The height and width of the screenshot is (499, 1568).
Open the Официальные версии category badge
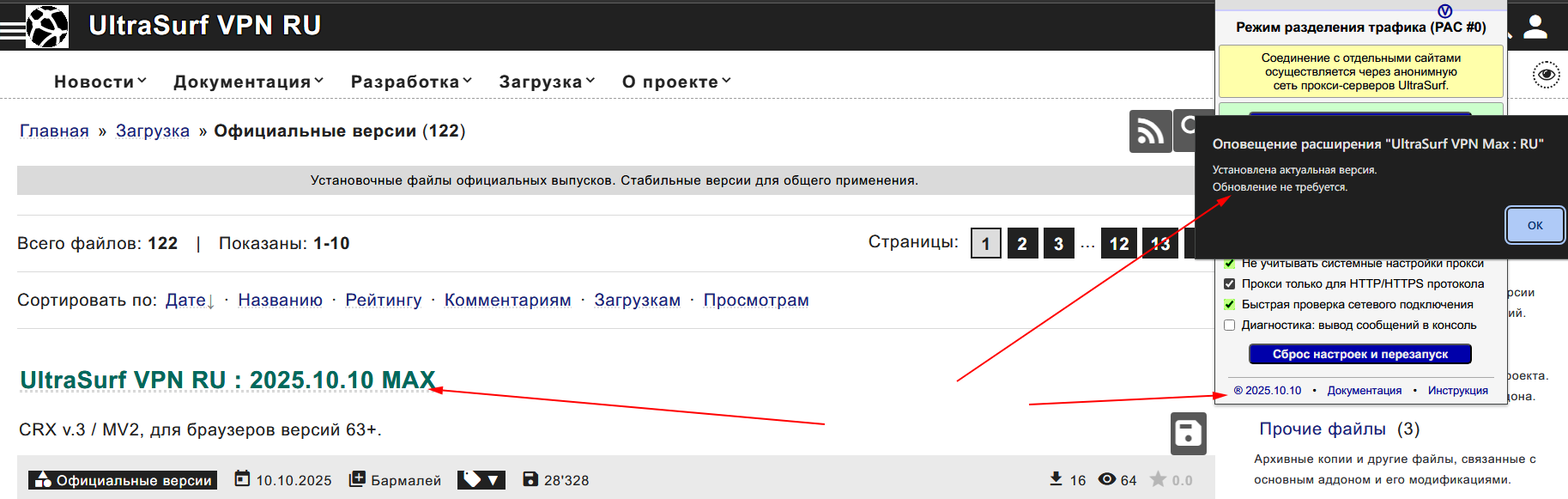[123, 480]
